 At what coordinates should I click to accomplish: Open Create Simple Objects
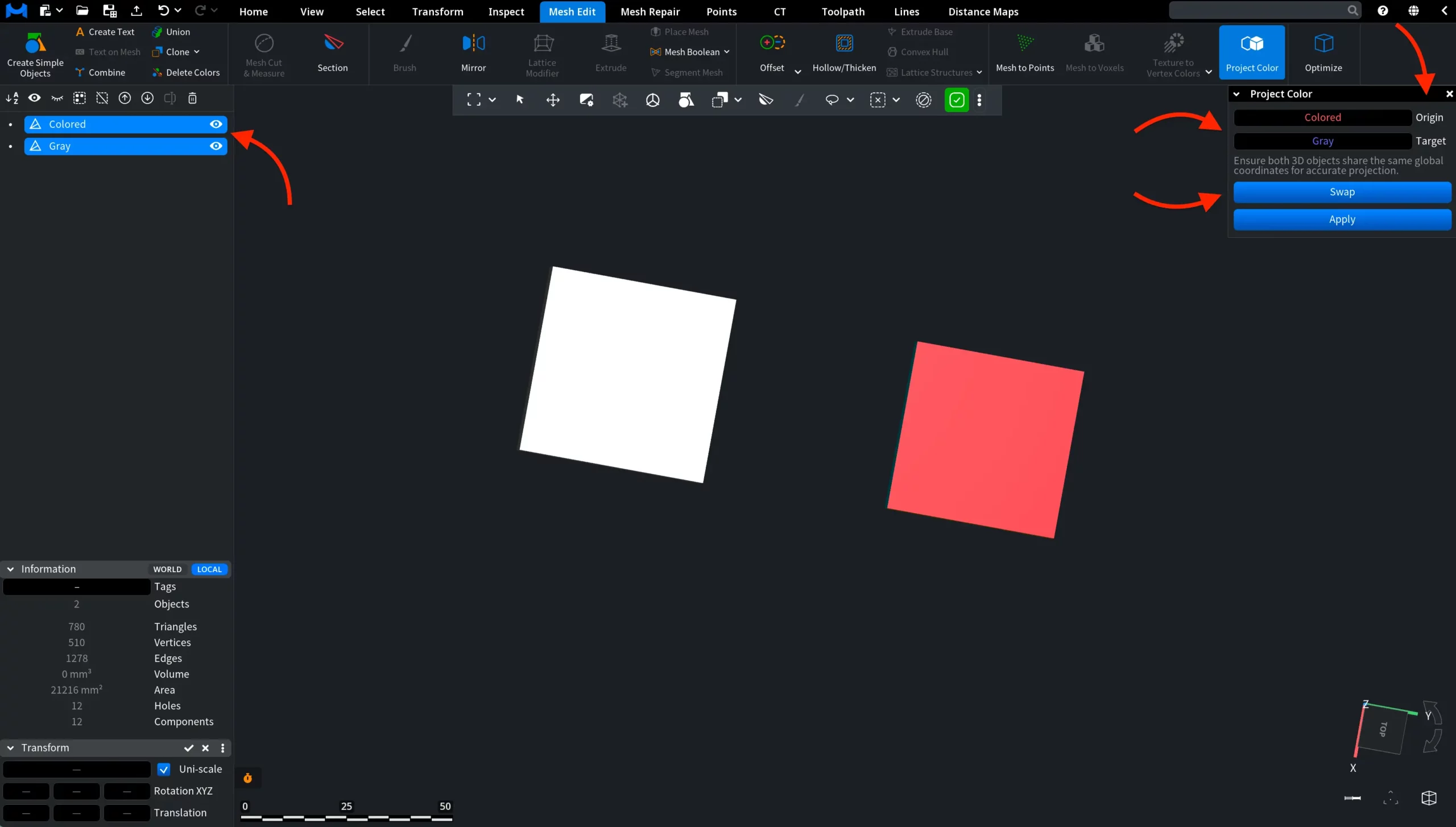35,55
